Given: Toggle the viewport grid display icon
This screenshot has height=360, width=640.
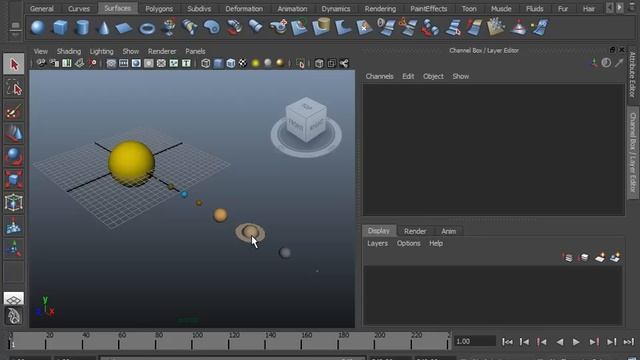Looking at the screenshot, I should pos(111,63).
